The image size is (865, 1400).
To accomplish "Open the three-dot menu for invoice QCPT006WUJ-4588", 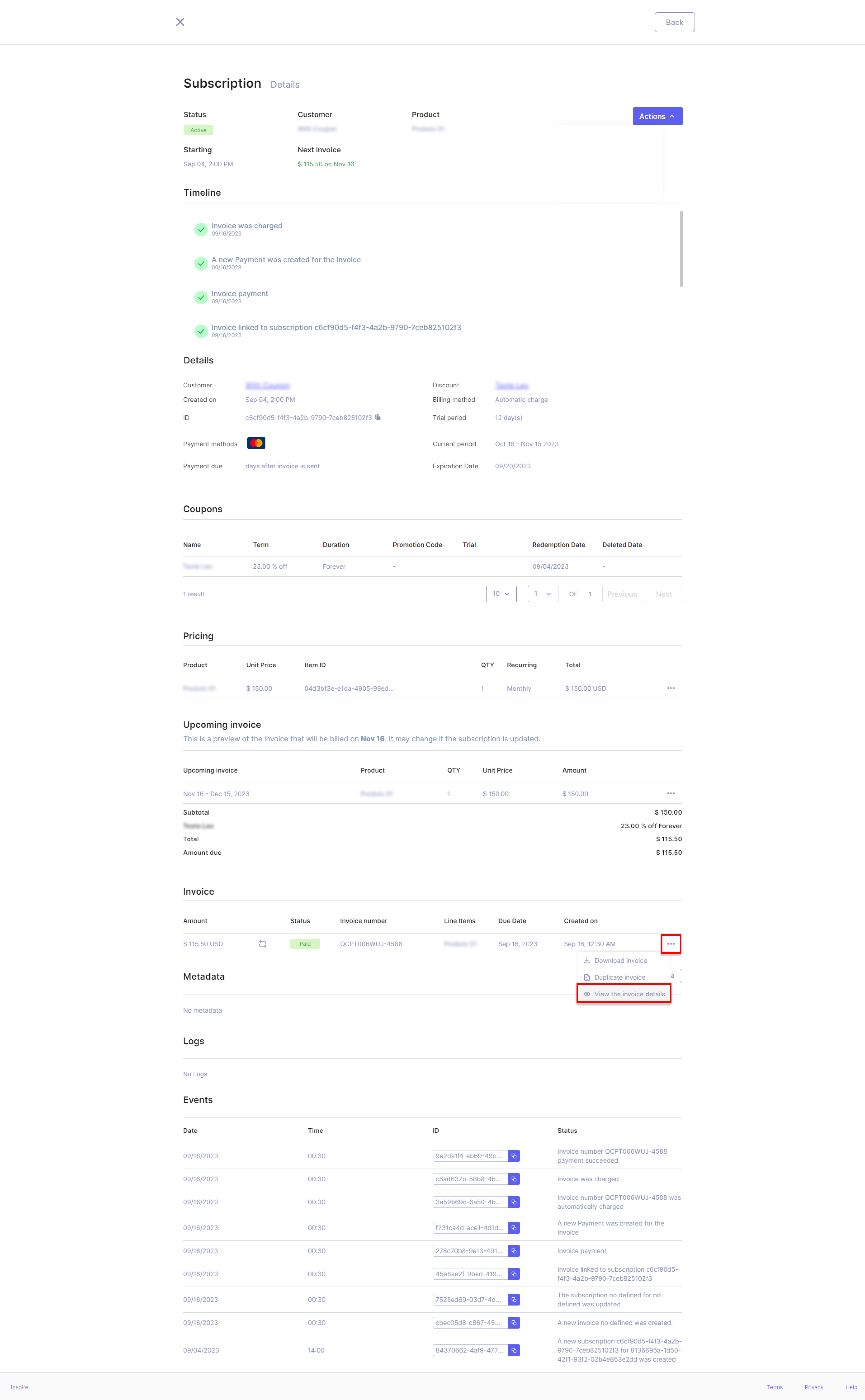I will tap(671, 944).
